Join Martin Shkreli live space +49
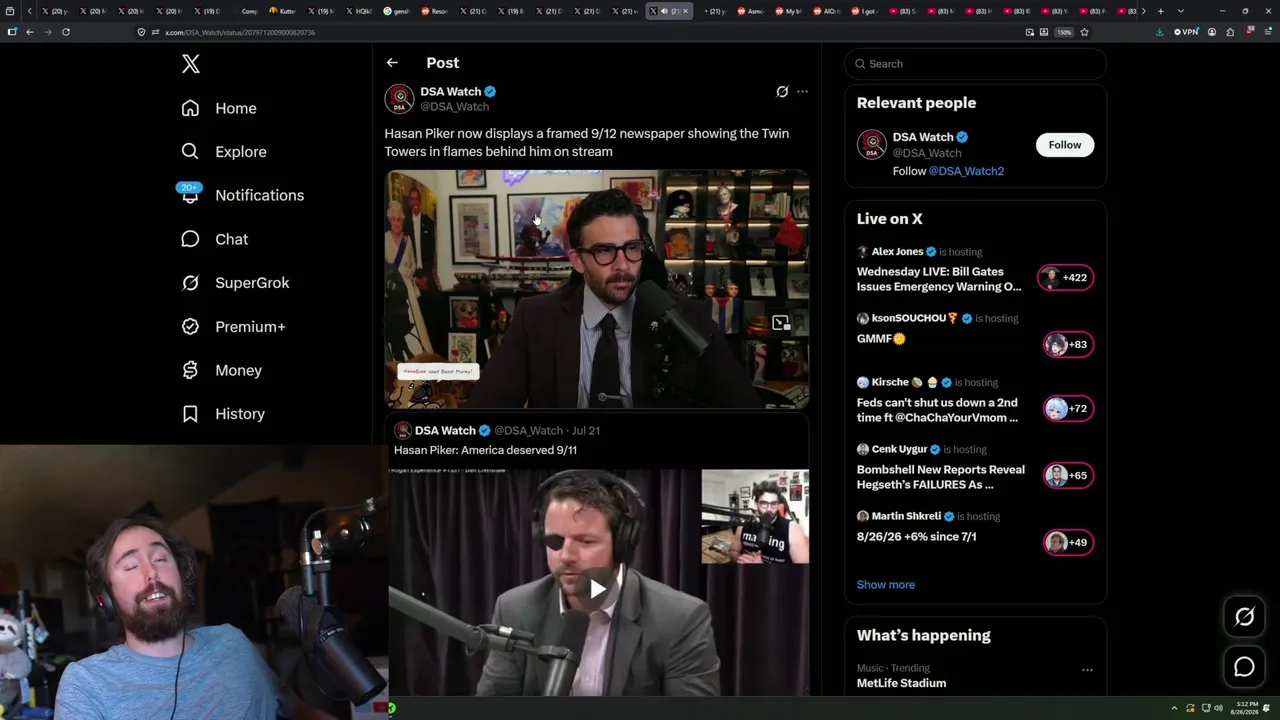Viewport: 1280px width, 720px height. pyautogui.click(x=1068, y=543)
